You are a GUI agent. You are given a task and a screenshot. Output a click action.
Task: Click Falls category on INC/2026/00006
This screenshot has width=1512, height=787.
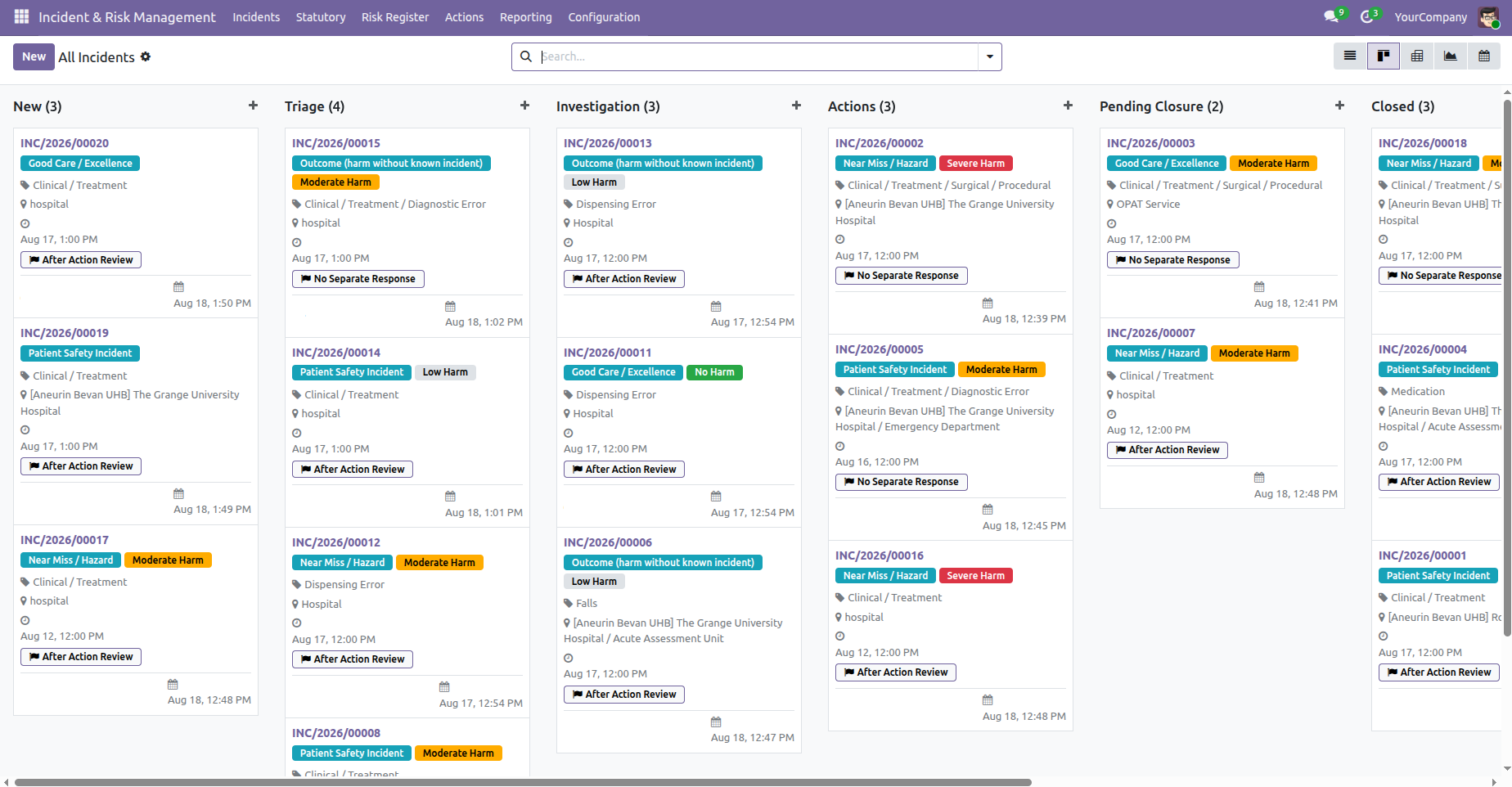pos(587,604)
